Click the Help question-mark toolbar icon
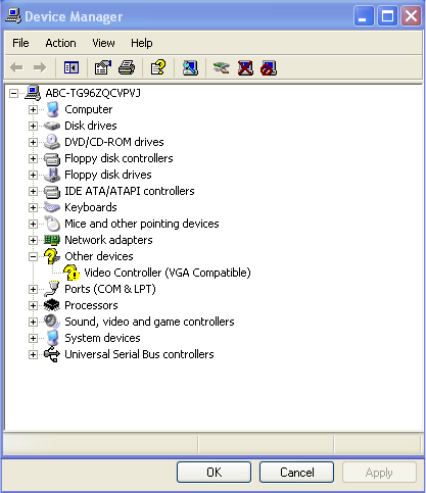The height and width of the screenshot is (493, 426). [158, 68]
